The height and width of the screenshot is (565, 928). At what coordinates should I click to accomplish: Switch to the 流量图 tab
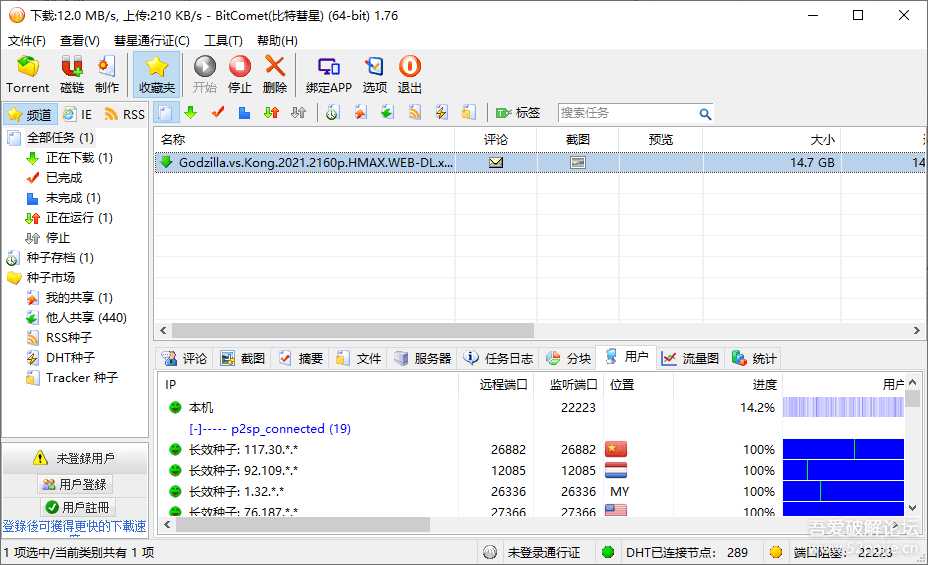(690, 358)
